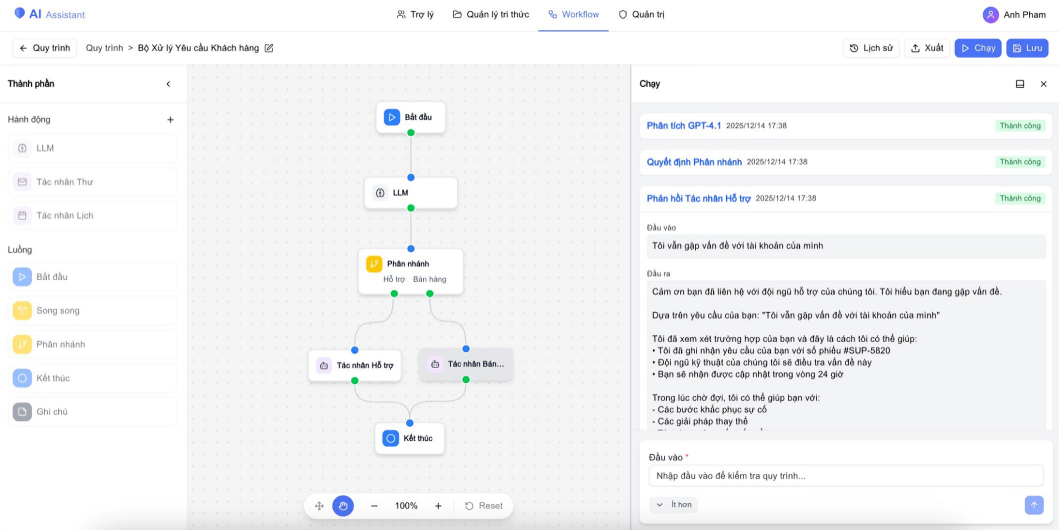Open the Quản lý tri thức tab
The image size is (1059, 530).
coord(491,14)
